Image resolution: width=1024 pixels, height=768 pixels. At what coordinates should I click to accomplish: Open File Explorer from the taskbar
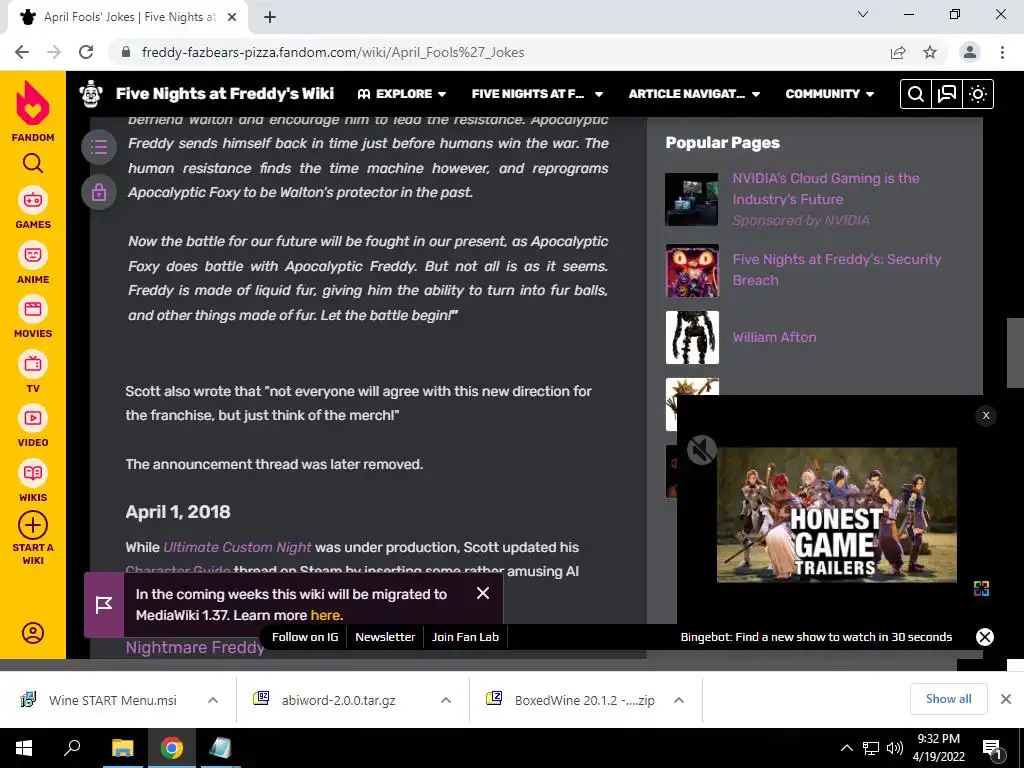tap(122, 748)
